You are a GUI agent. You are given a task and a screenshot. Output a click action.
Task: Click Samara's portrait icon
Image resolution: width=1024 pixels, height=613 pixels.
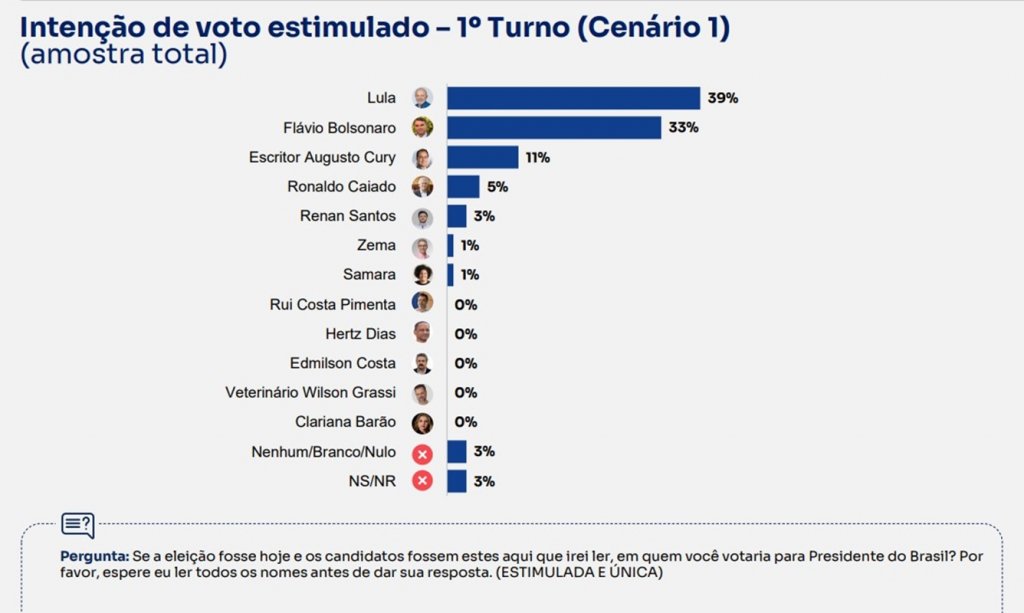423,275
